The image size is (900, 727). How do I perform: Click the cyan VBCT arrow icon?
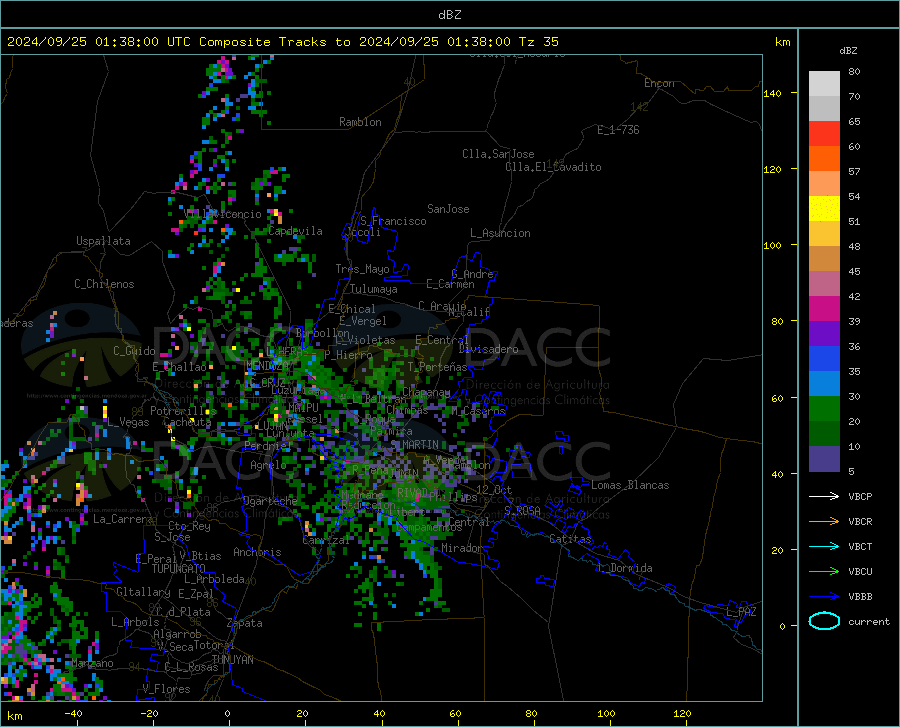click(x=824, y=546)
